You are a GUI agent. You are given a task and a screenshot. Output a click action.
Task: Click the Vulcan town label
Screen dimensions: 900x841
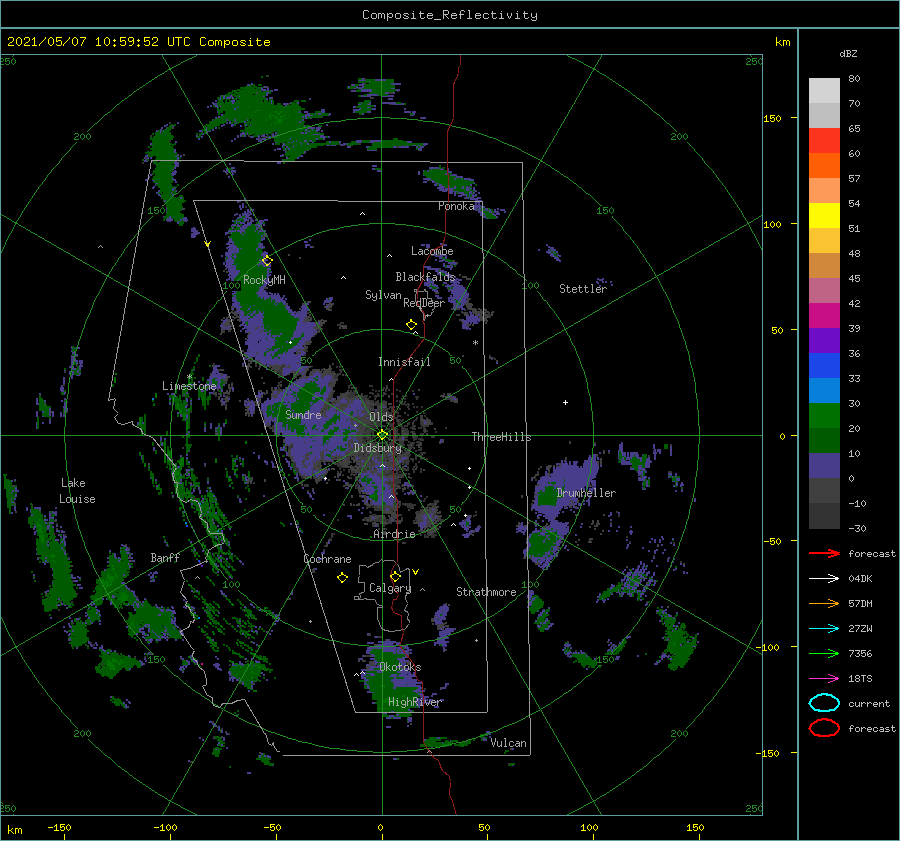(x=508, y=743)
